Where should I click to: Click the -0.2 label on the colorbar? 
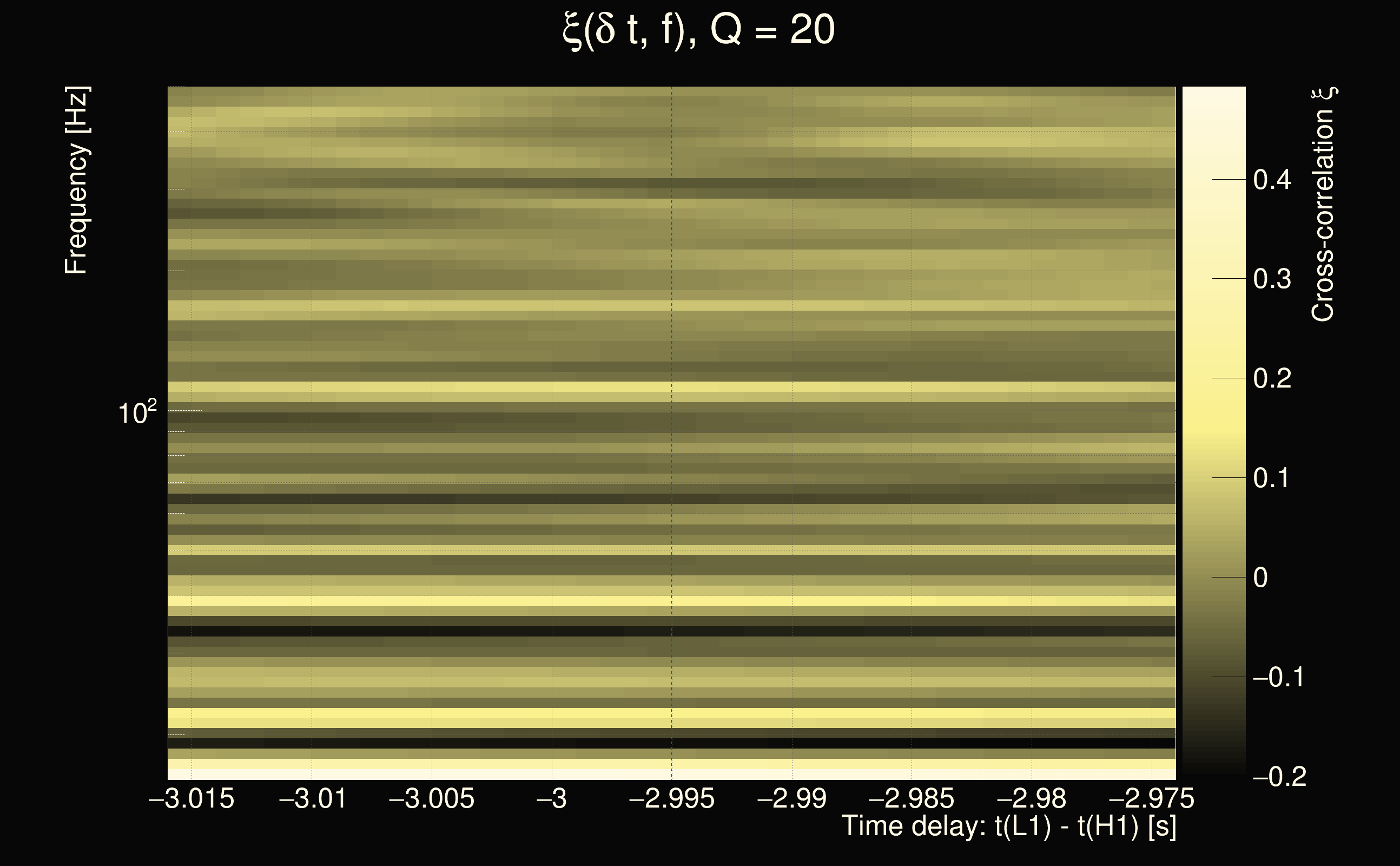pos(1279,777)
